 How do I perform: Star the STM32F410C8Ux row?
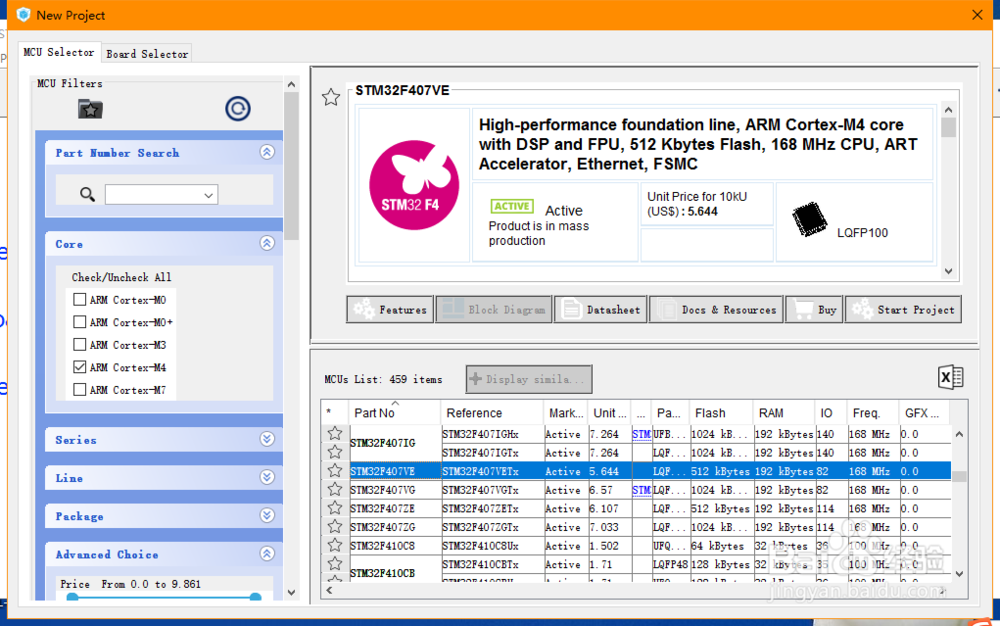(335, 545)
